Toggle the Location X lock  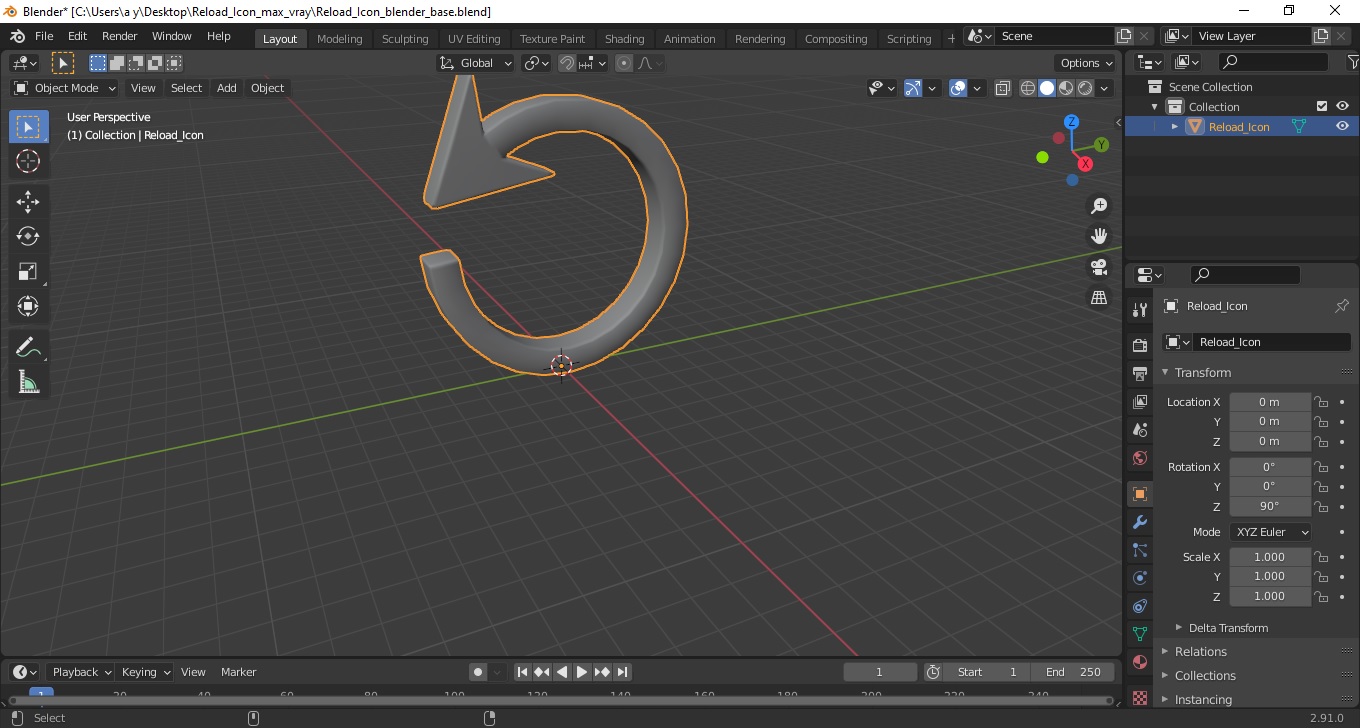[x=1321, y=402]
